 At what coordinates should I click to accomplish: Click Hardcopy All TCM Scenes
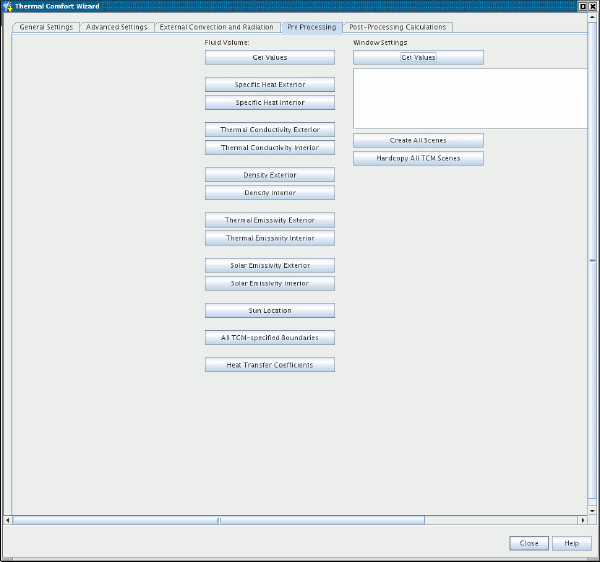point(418,158)
